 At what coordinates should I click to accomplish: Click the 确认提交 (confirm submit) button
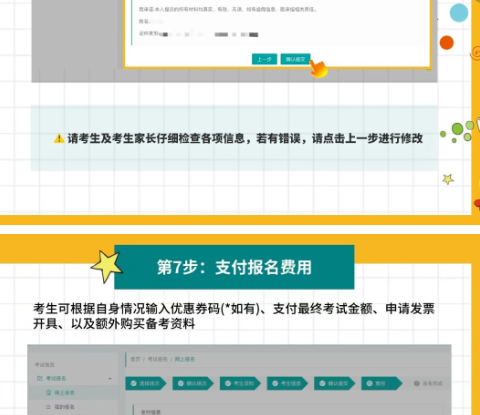(x=295, y=59)
